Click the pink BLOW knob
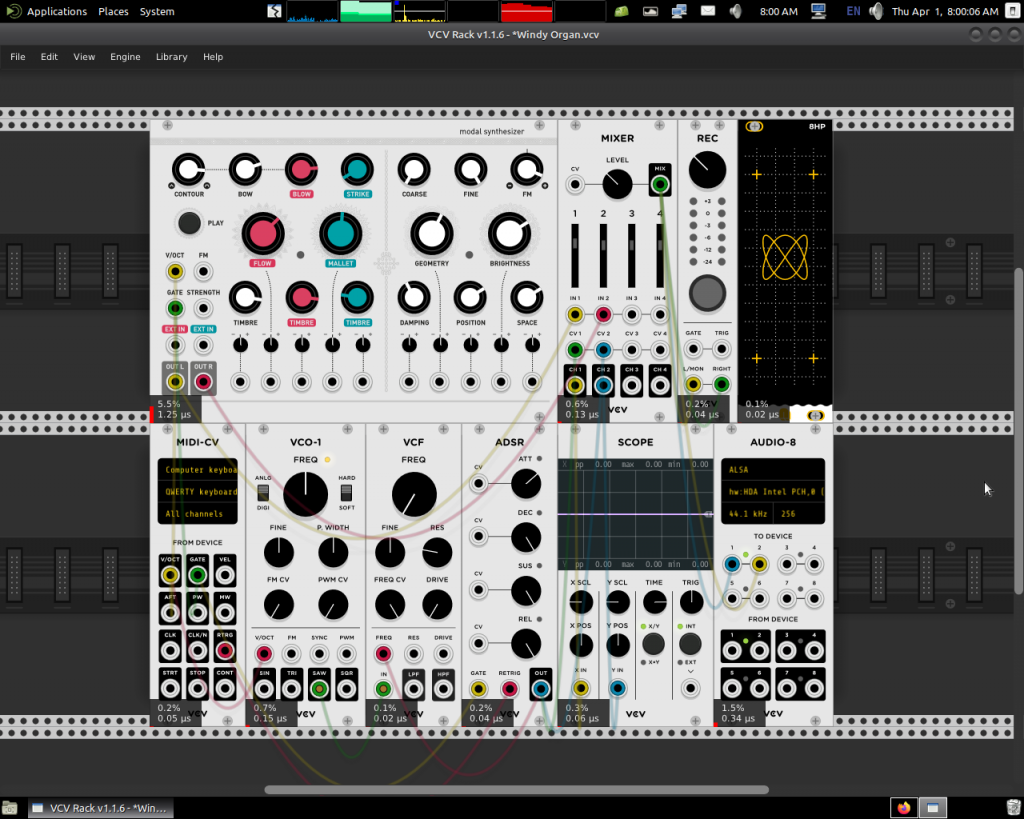 pos(301,170)
